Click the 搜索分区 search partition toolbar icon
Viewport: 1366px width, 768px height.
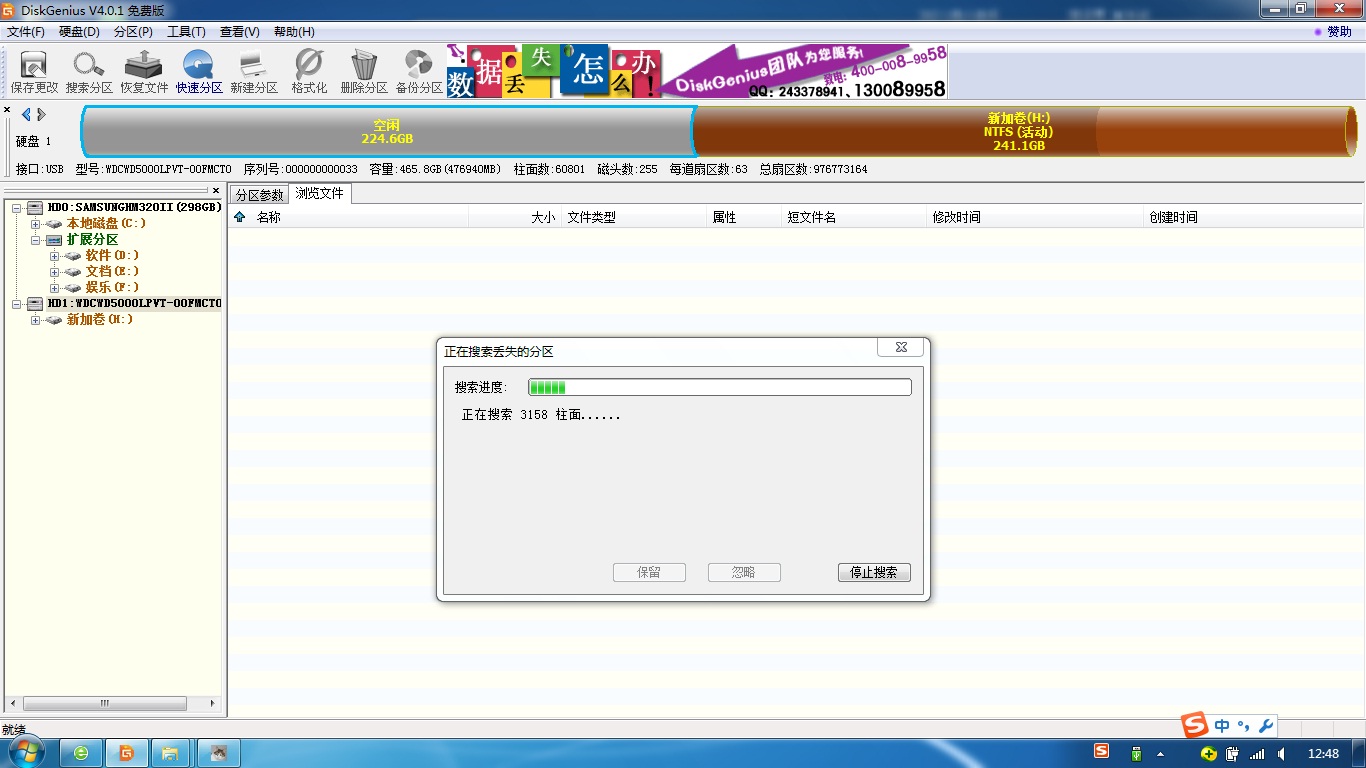(x=89, y=72)
